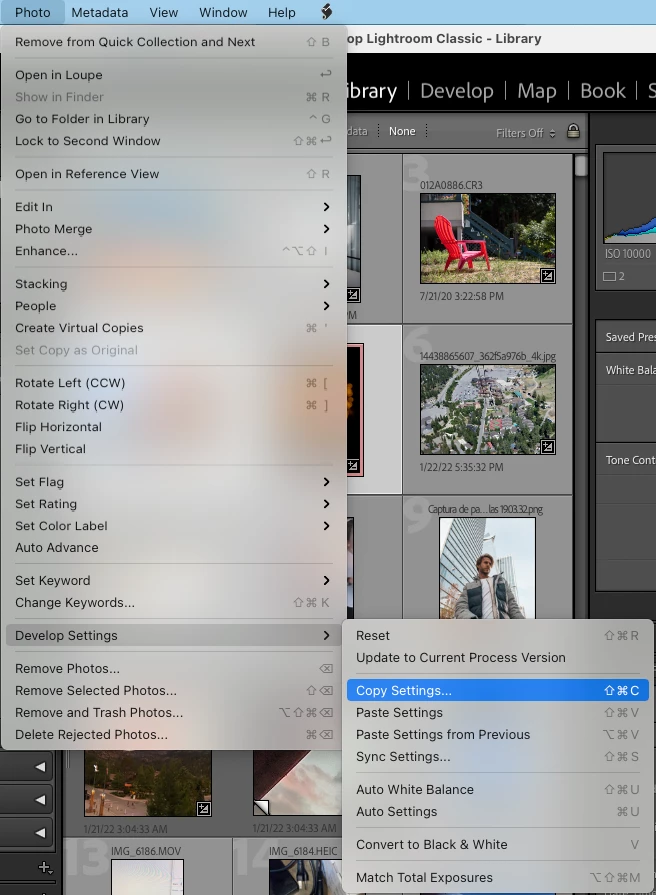The image size is (656, 895).
Task: Select the Captura de pa...las 190332.png thumbnail
Action: 487,568
